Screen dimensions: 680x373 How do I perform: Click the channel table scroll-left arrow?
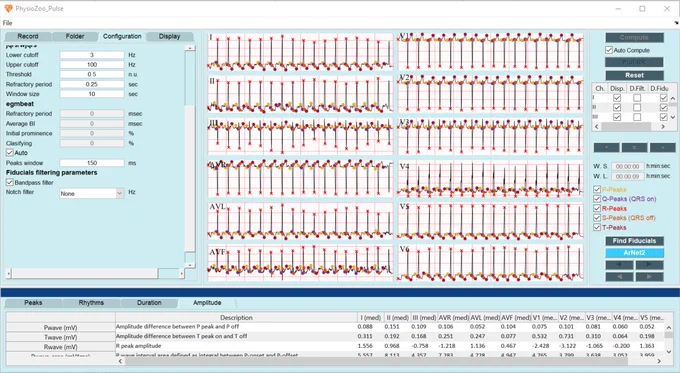pos(597,127)
